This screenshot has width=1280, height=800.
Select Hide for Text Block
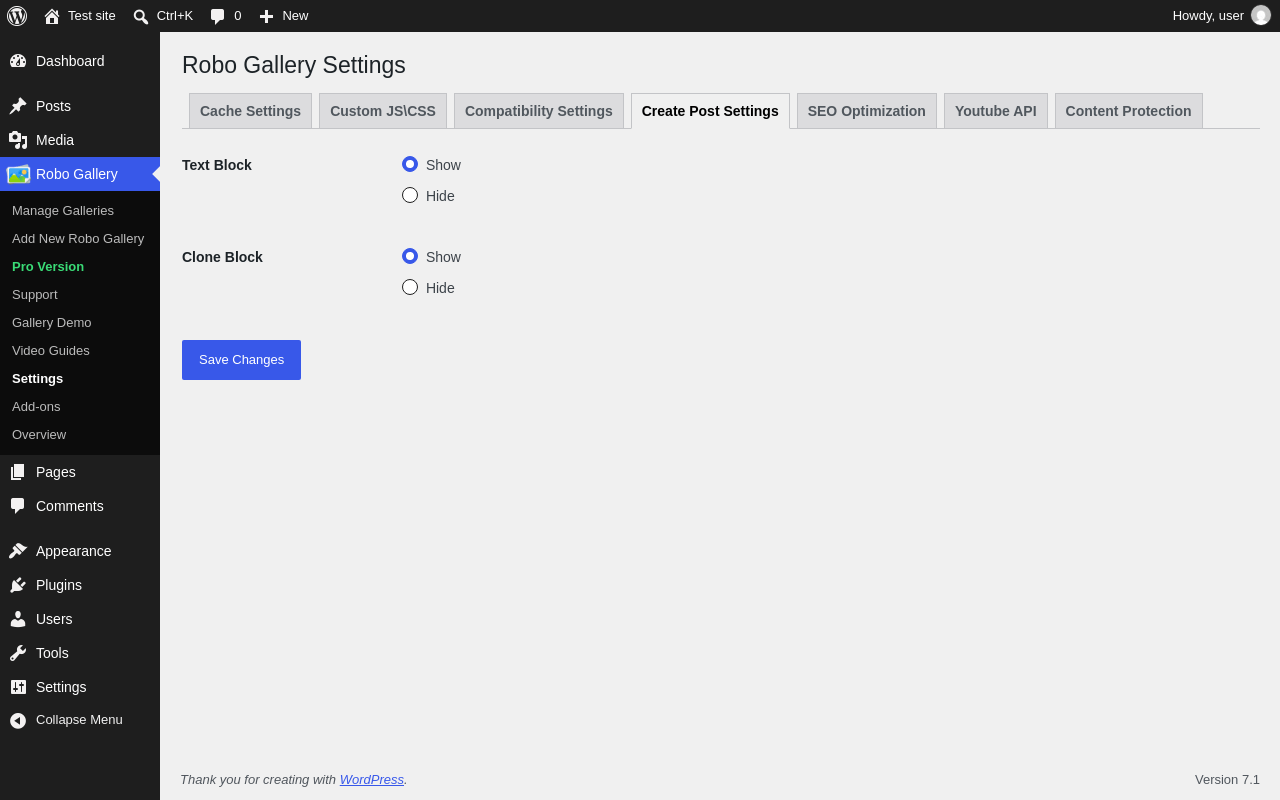pos(410,195)
